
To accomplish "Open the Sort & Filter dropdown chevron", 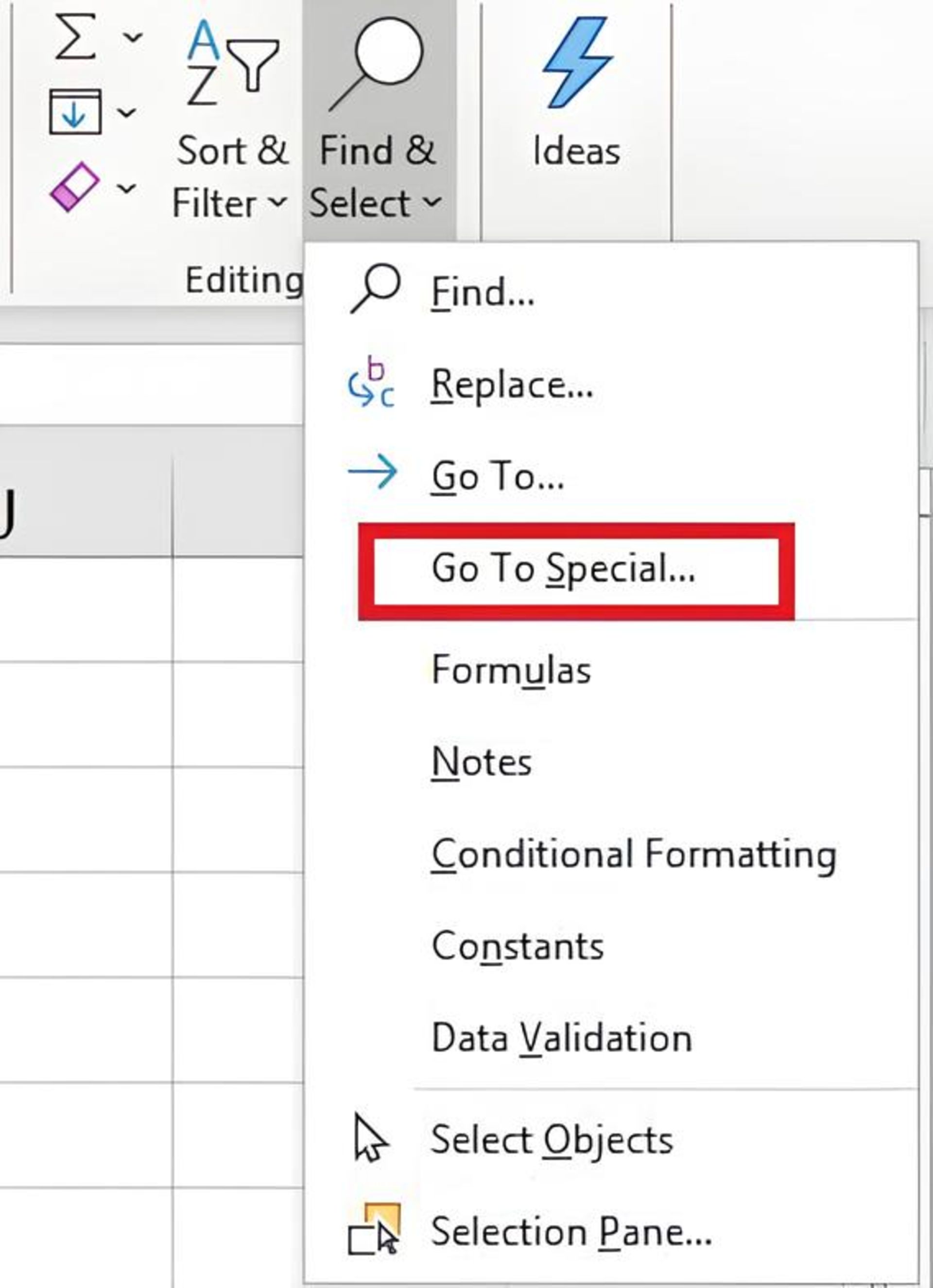I will pos(277,202).
